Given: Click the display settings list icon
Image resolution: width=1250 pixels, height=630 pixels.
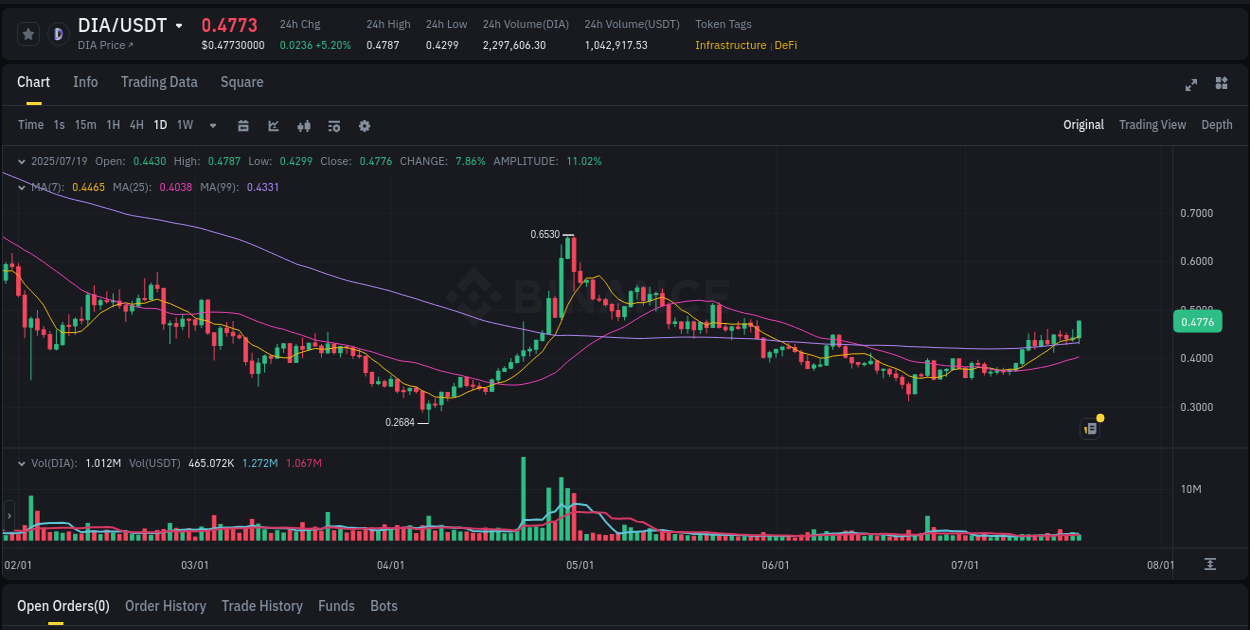Looking at the screenshot, I should pos(333,125).
